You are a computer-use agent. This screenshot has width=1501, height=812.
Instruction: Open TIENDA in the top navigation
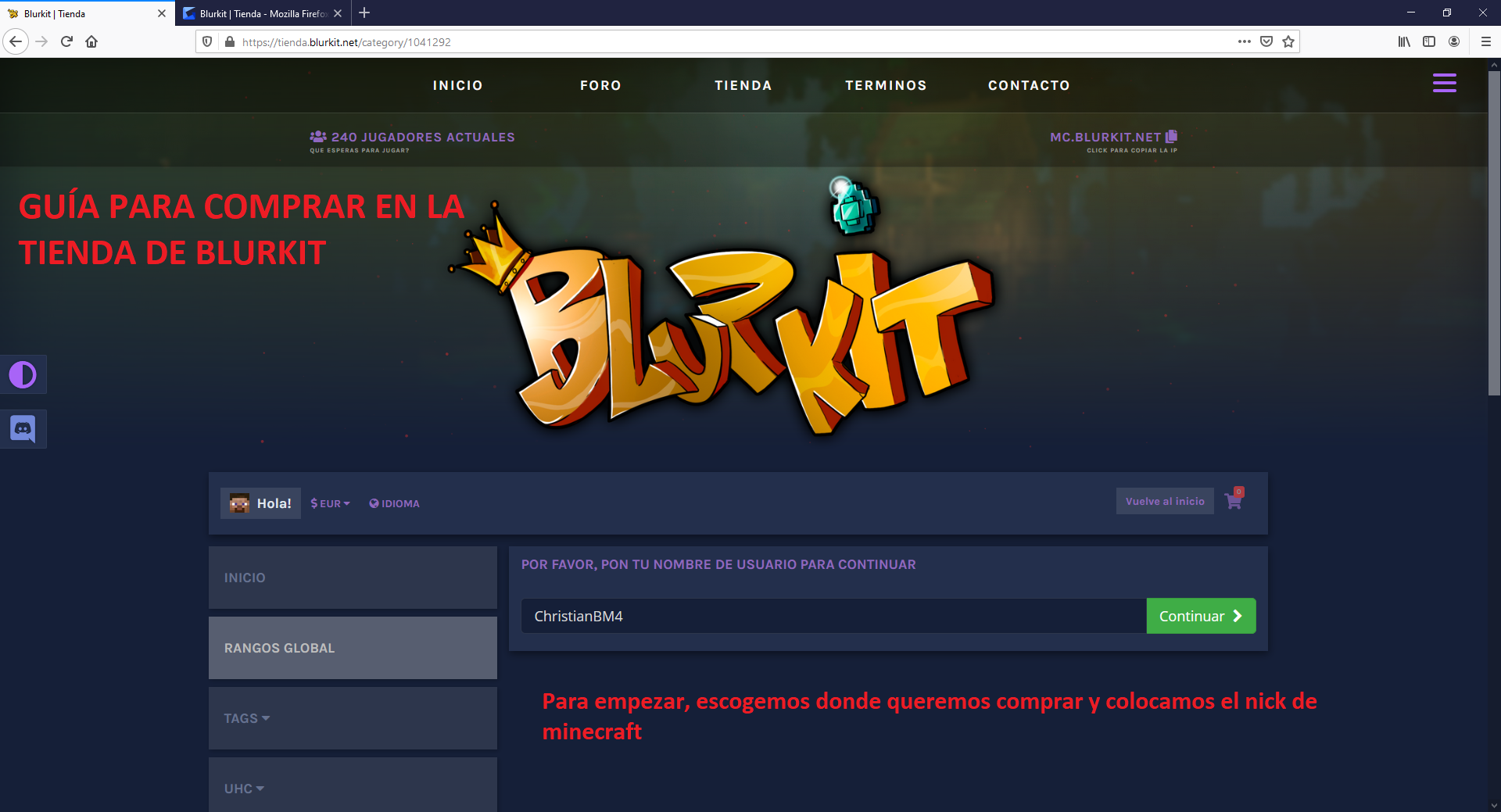[743, 85]
